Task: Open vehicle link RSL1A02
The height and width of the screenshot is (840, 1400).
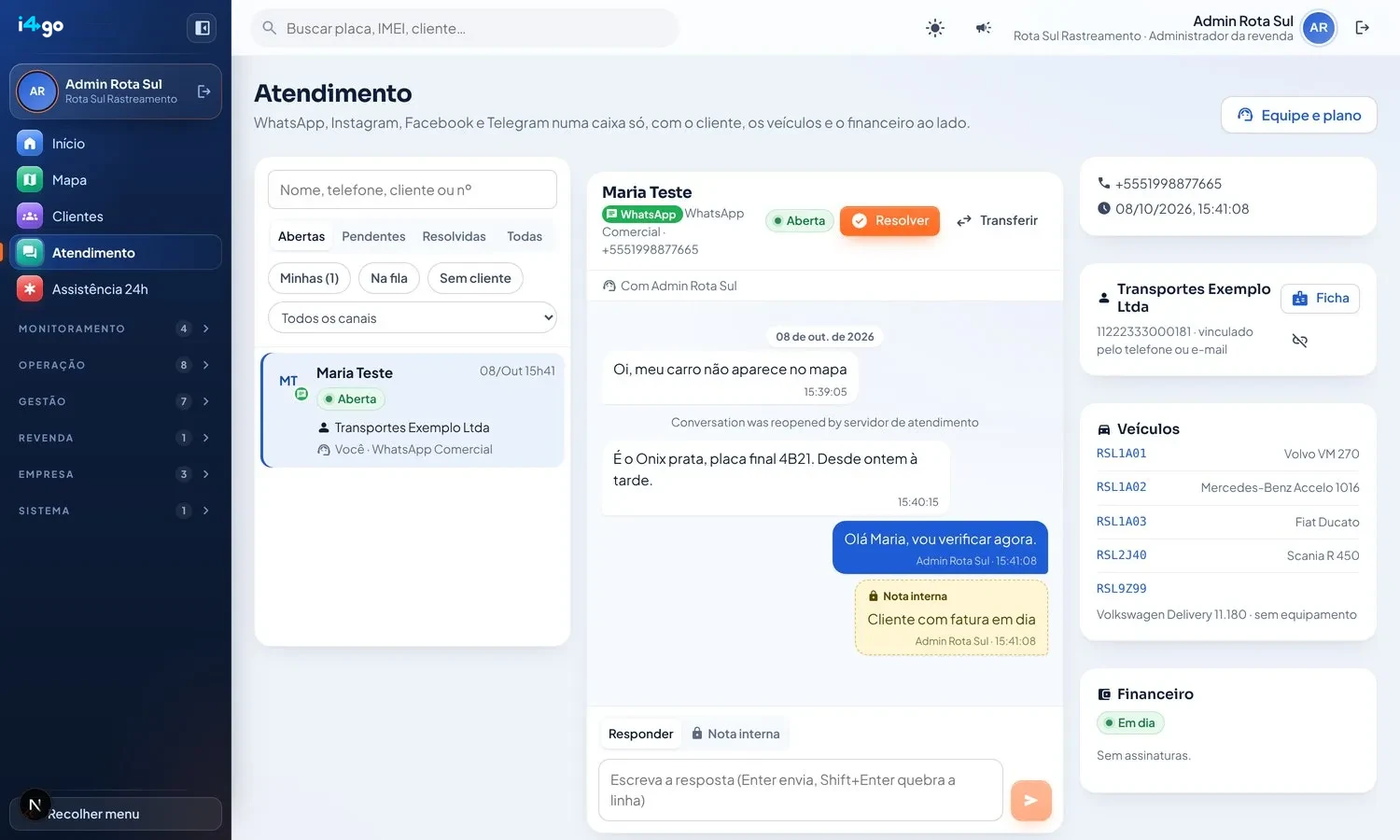Action: pyautogui.click(x=1121, y=487)
